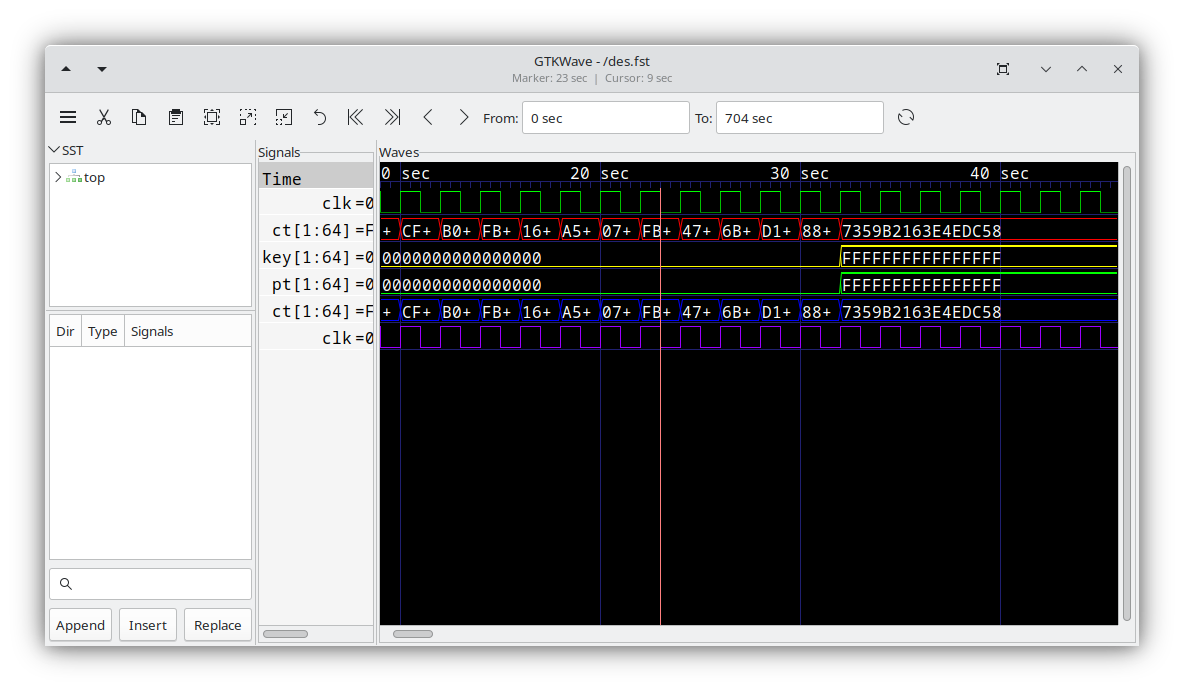Reload the waveform file

point(905,117)
